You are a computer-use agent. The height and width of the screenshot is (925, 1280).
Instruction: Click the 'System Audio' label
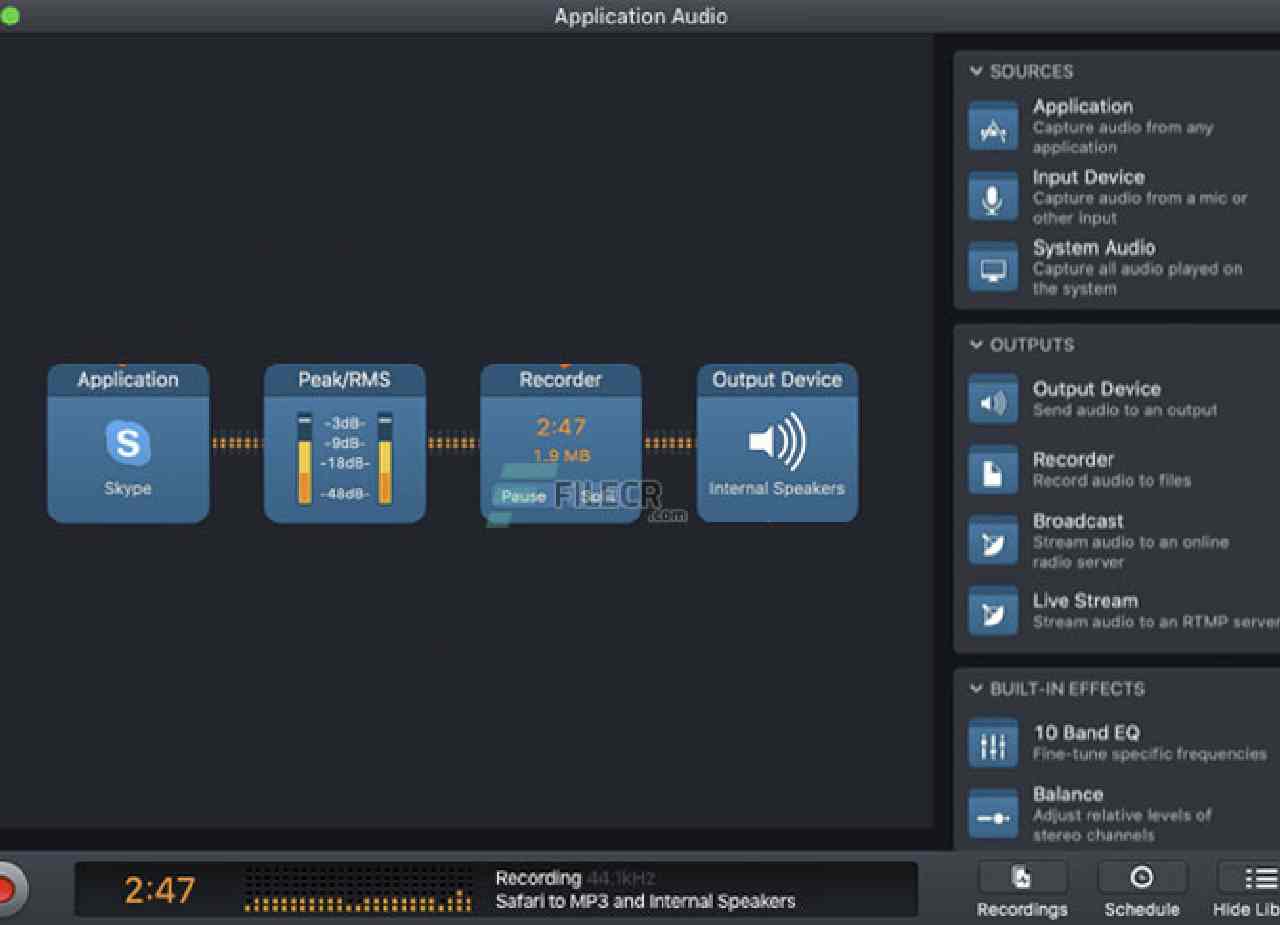[x=1094, y=248]
